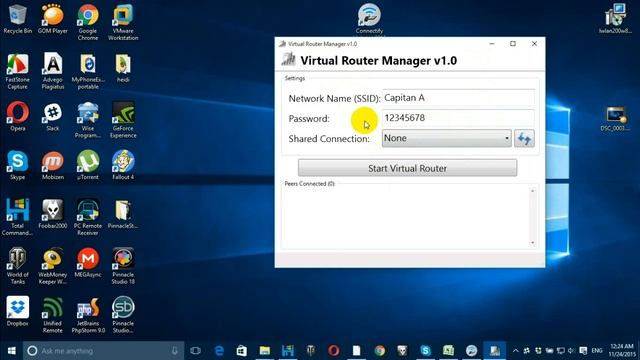Open Recycle Bin desktop icon

point(18,19)
